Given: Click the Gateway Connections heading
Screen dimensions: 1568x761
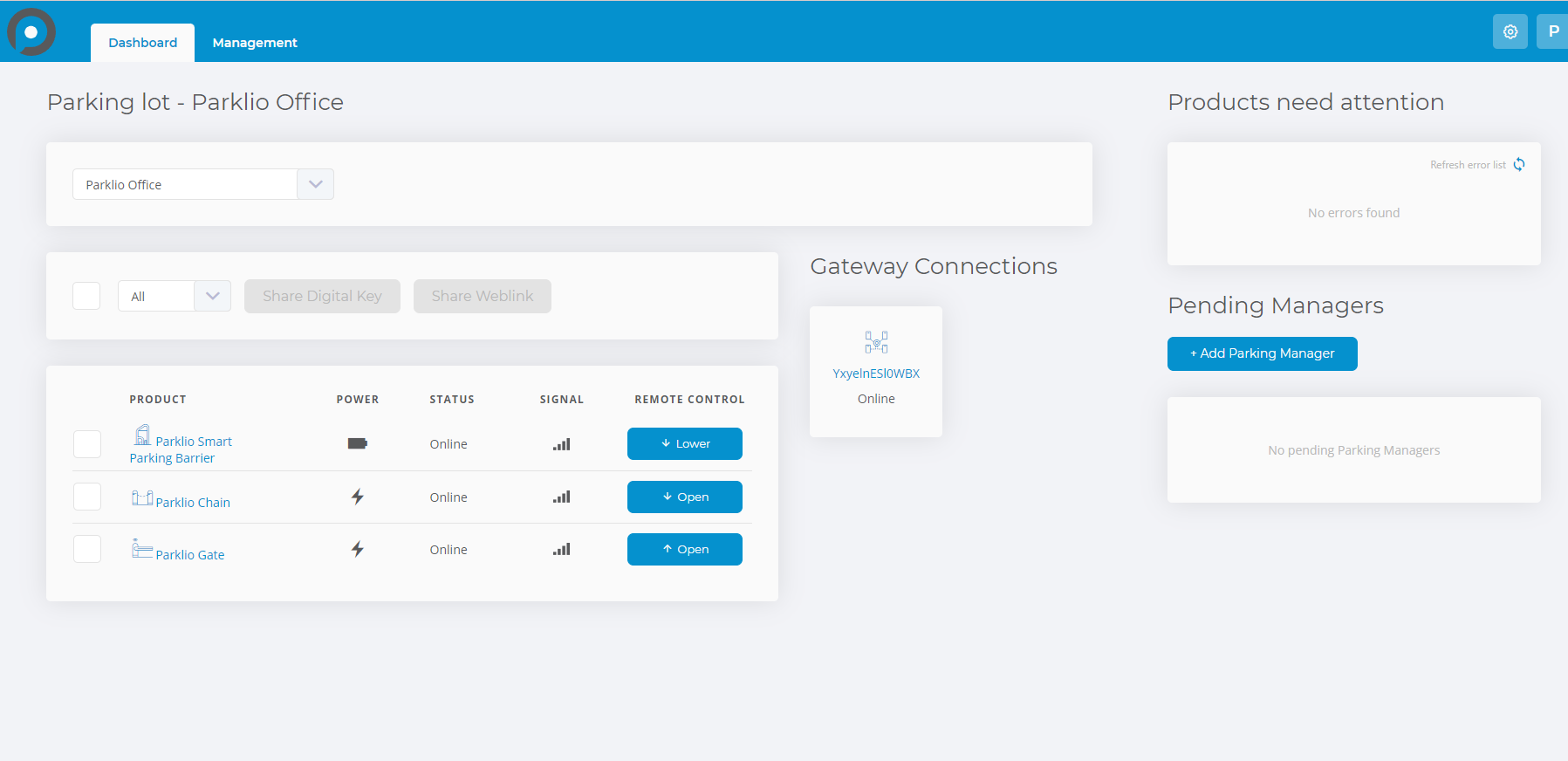Looking at the screenshot, I should pyautogui.click(x=934, y=266).
